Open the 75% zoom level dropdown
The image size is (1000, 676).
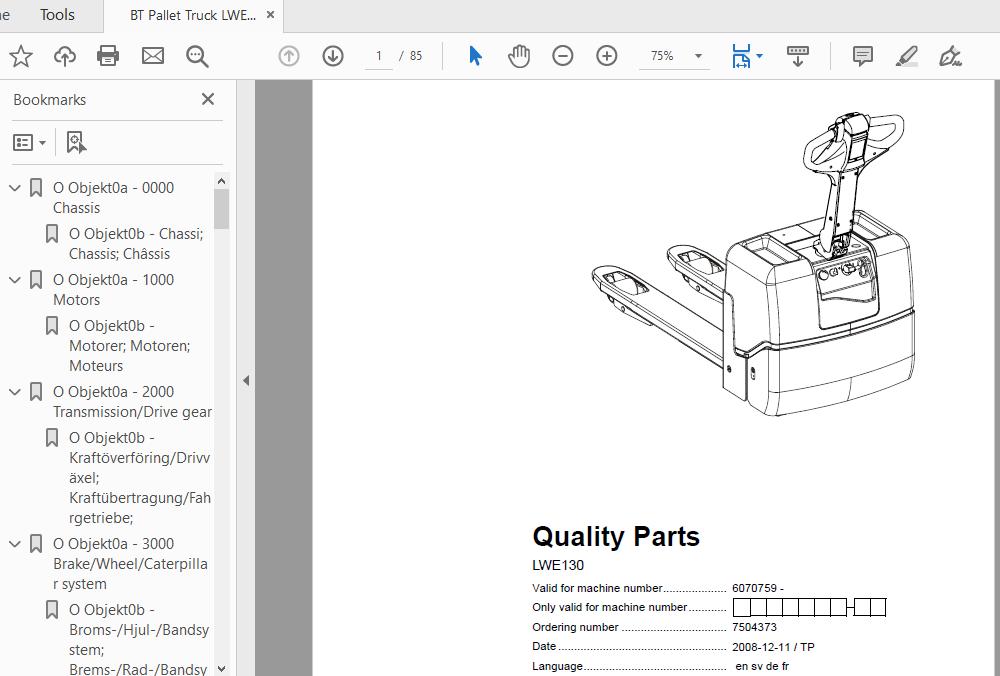pos(698,56)
